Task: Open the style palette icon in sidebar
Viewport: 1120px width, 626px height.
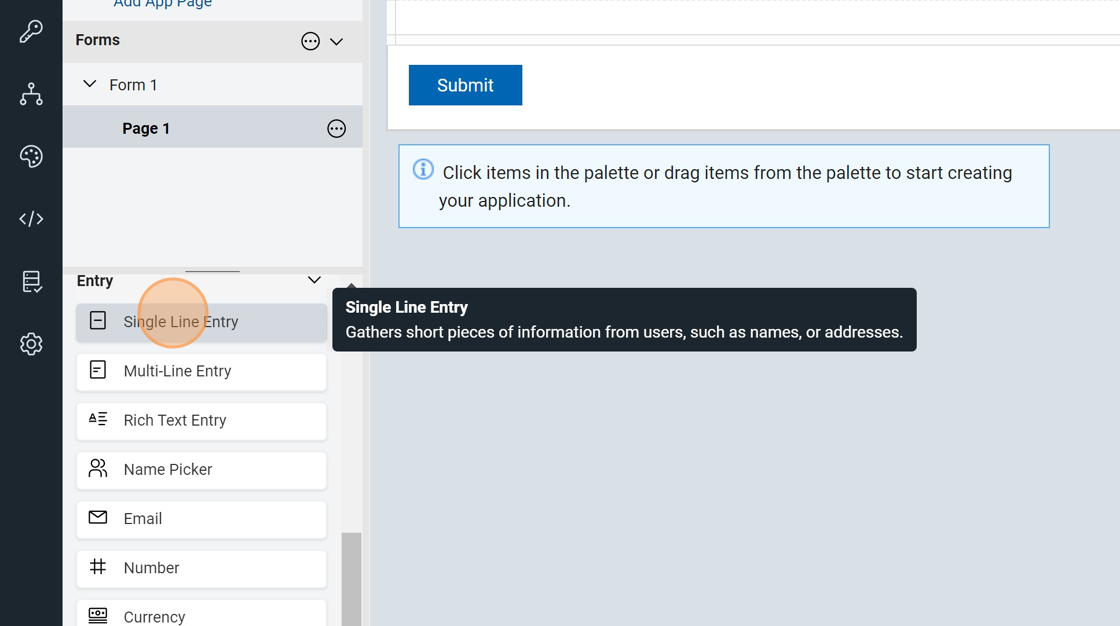Action: coord(31,156)
